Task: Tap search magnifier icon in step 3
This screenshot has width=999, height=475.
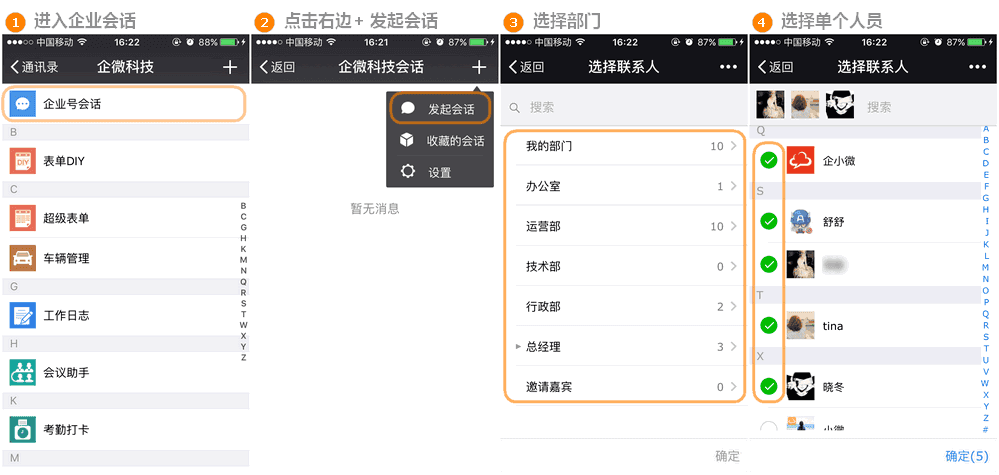Action: [x=514, y=108]
